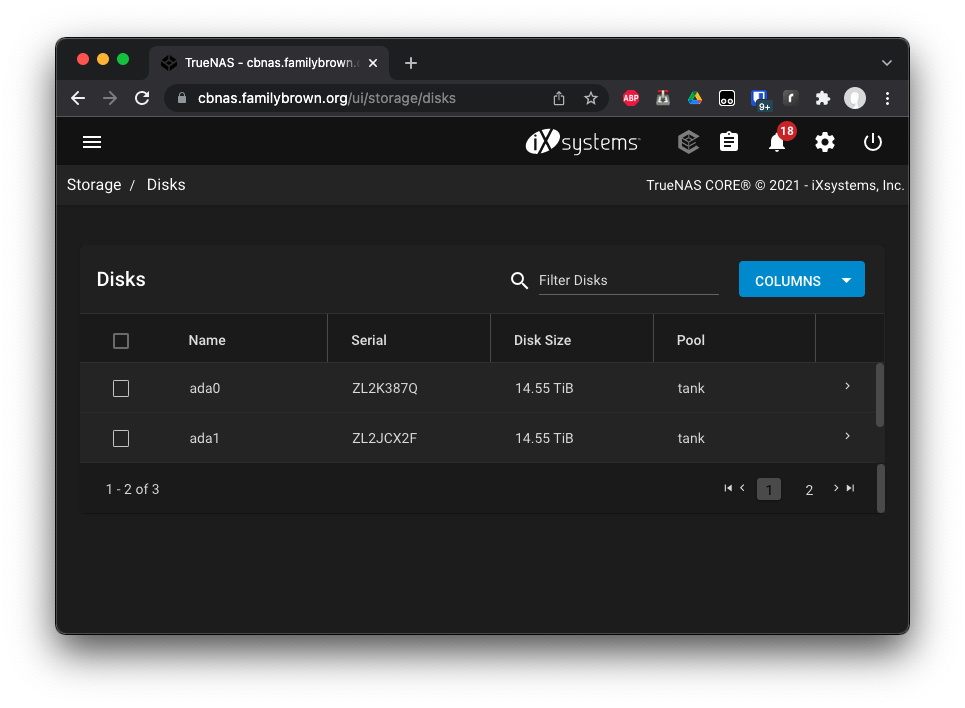
Task: Open the hamburger navigation menu
Action: (92, 142)
